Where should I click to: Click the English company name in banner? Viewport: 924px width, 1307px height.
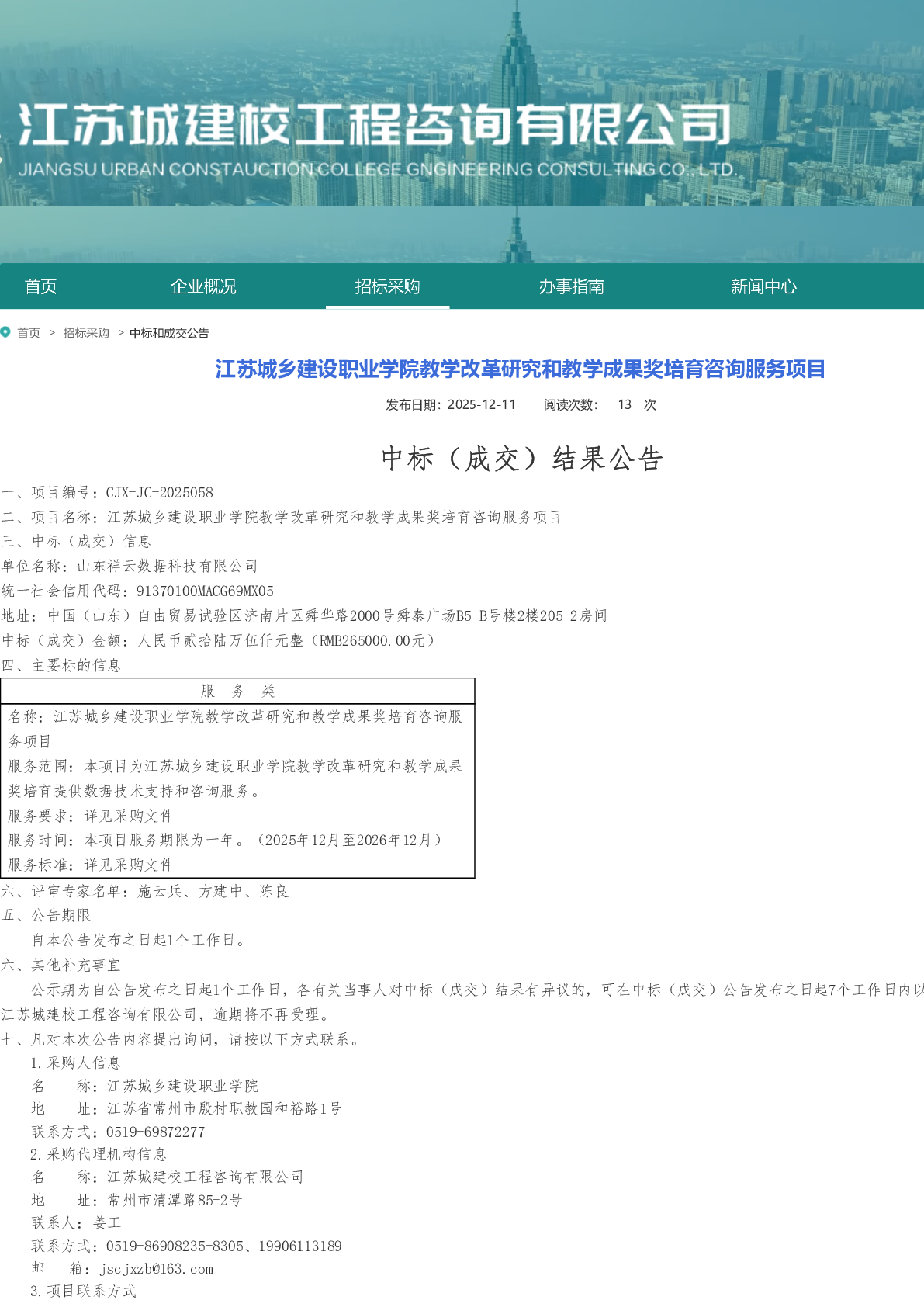pos(376,169)
